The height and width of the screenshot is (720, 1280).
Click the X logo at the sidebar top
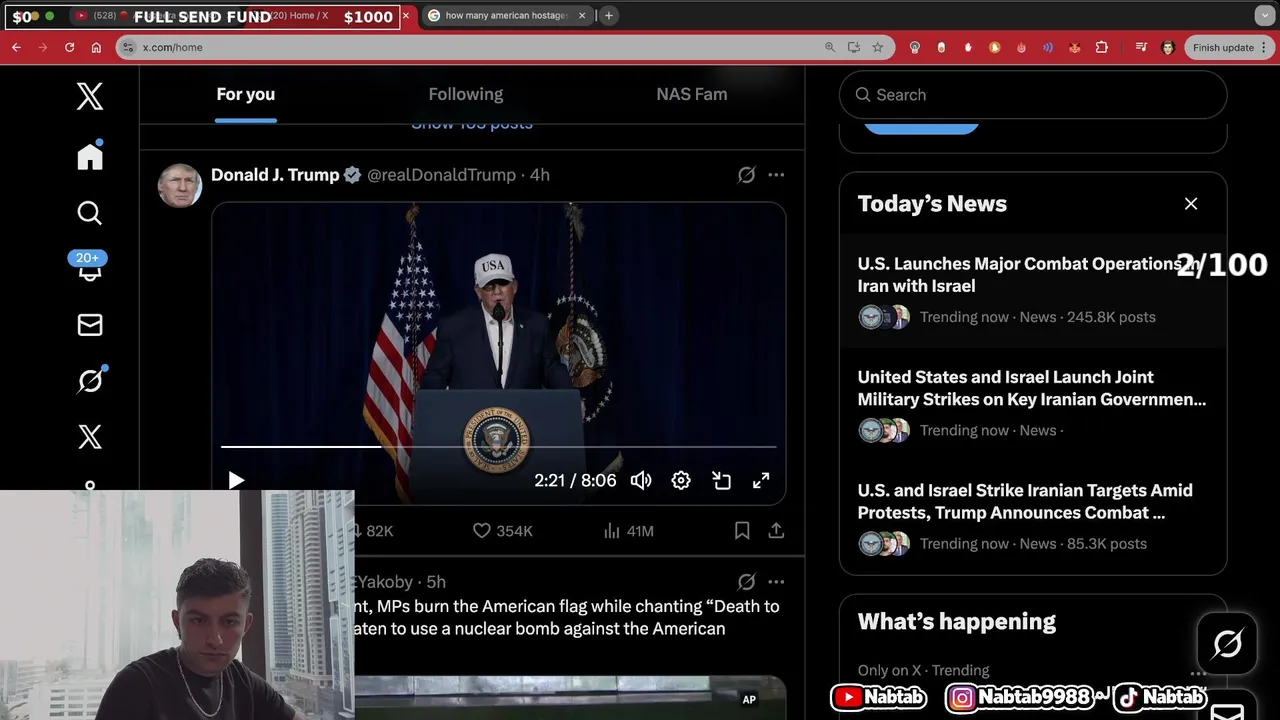[90, 96]
